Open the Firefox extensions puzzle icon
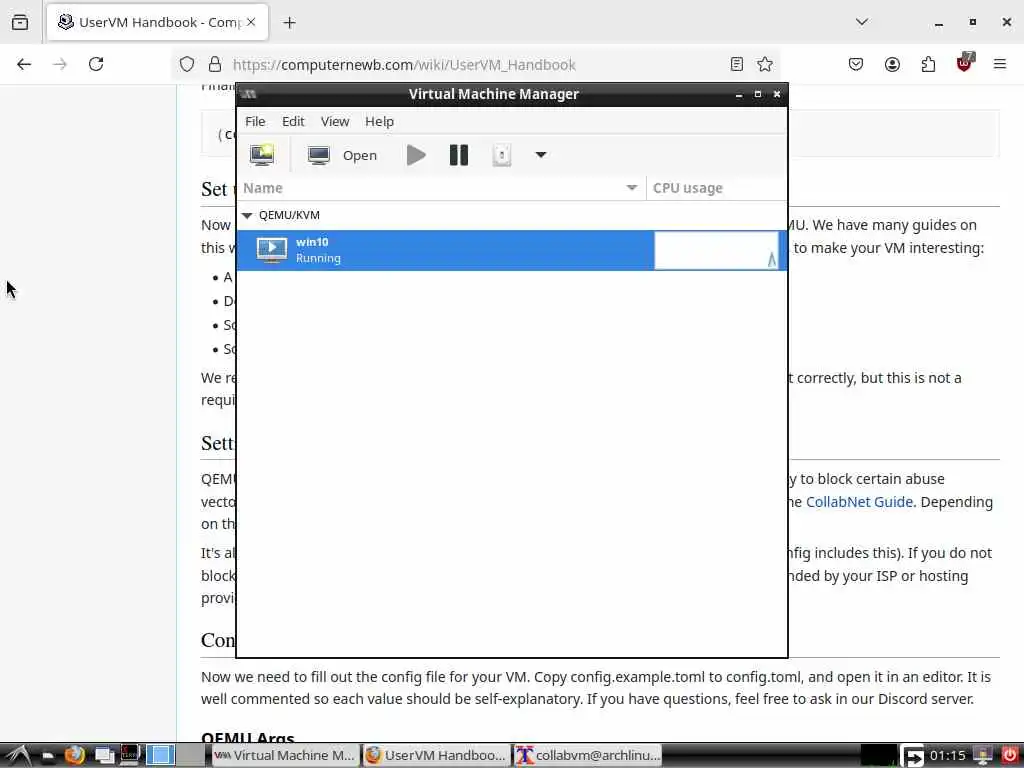Viewport: 1024px width, 768px height. 928,64
